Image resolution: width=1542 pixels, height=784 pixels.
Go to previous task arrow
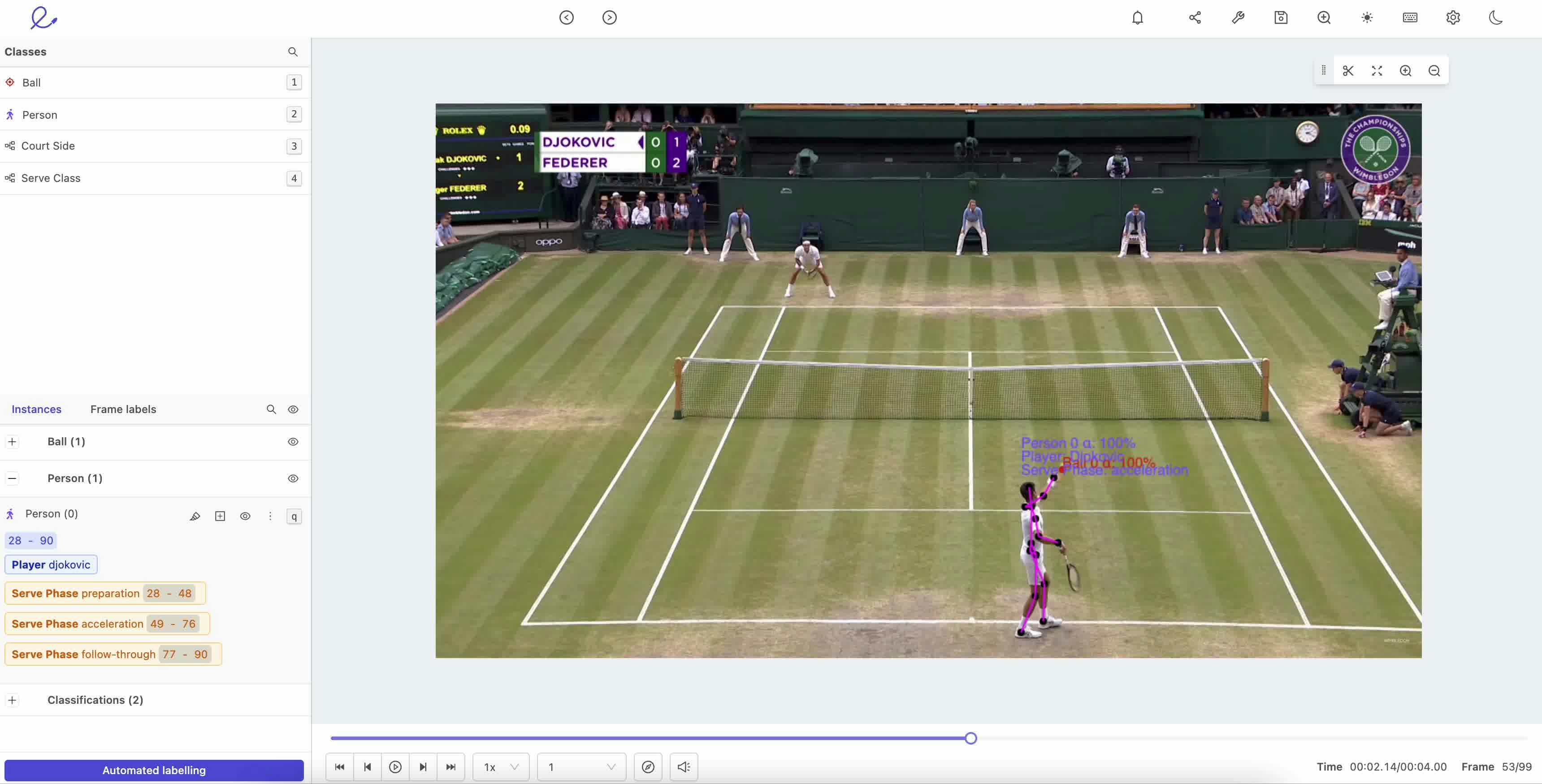tap(566, 17)
